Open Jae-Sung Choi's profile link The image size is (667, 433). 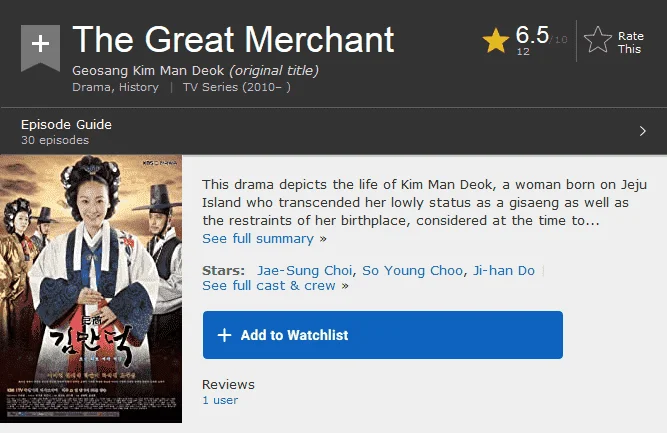(x=305, y=271)
